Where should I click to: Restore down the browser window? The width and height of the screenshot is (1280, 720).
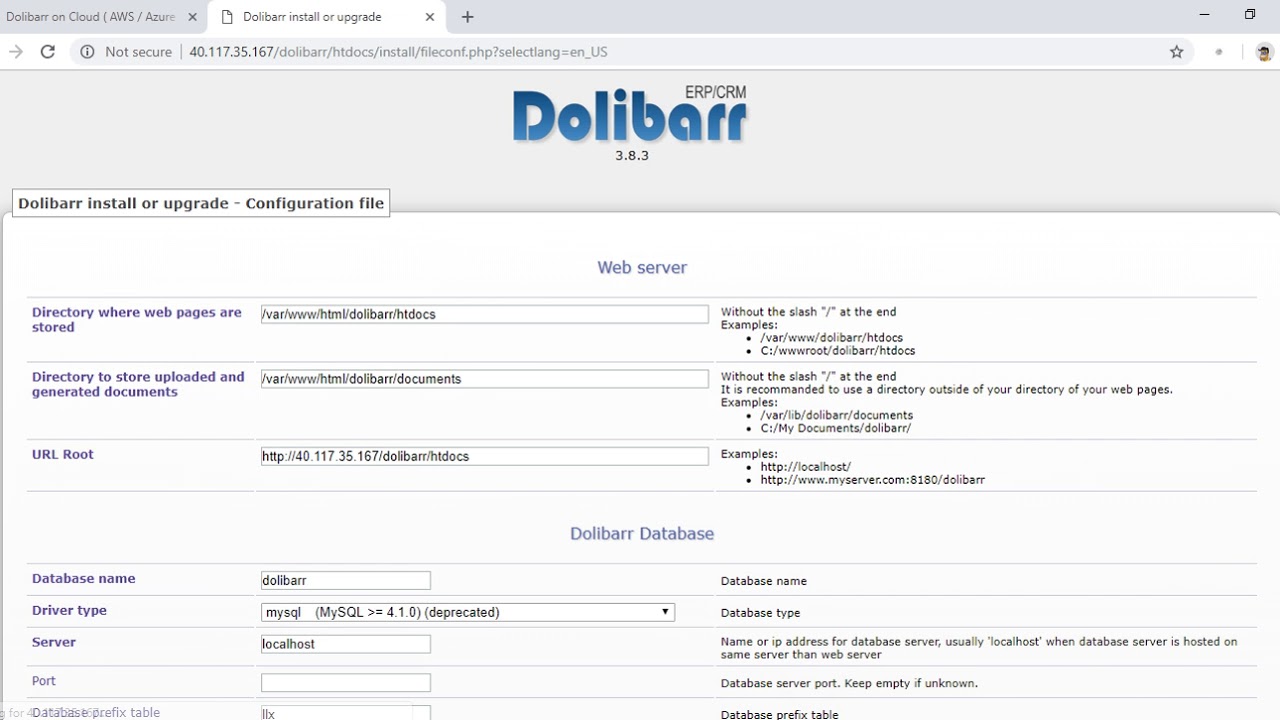pyautogui.click(x=1250, y=15)
